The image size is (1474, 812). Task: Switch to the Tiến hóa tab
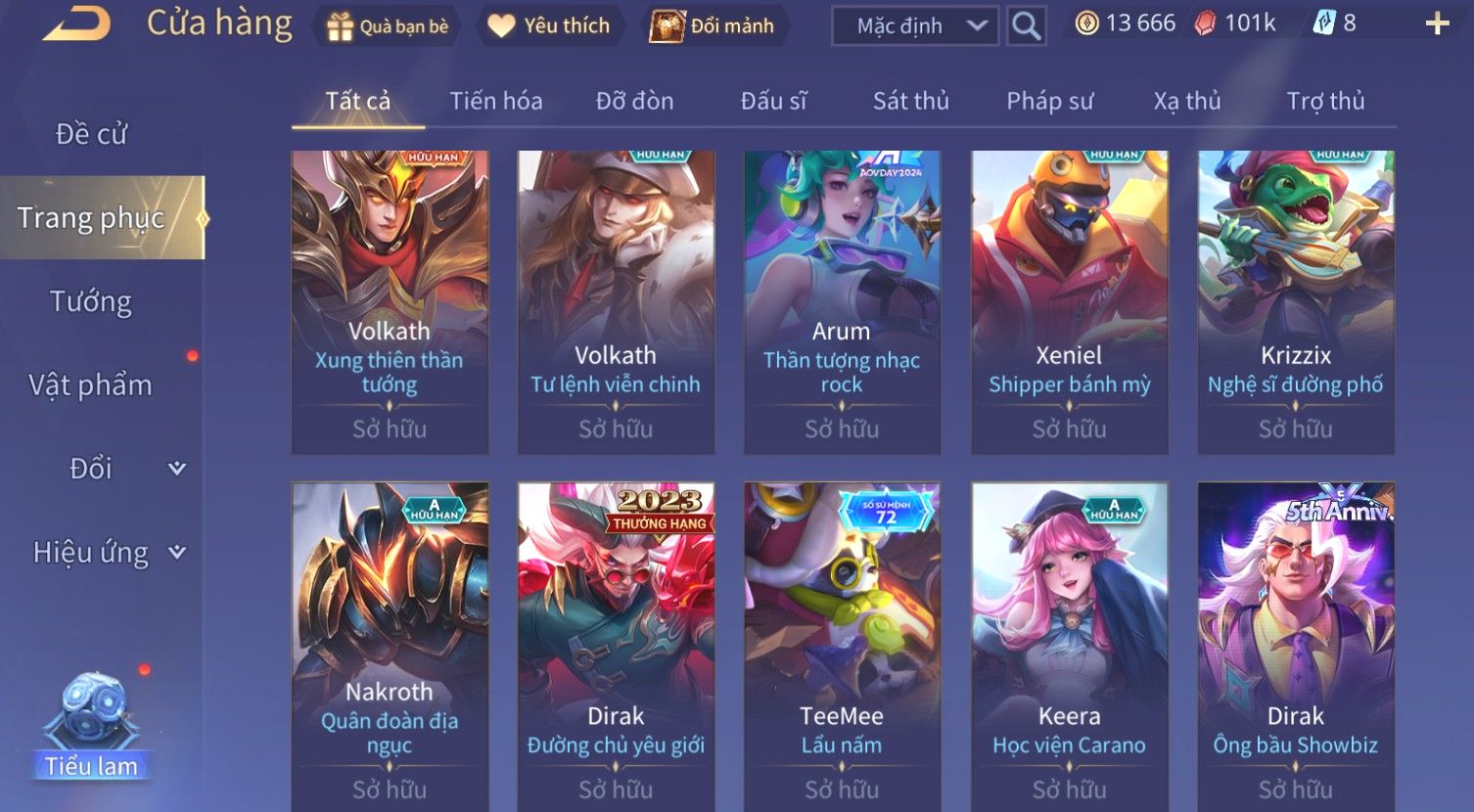(496, 101)
